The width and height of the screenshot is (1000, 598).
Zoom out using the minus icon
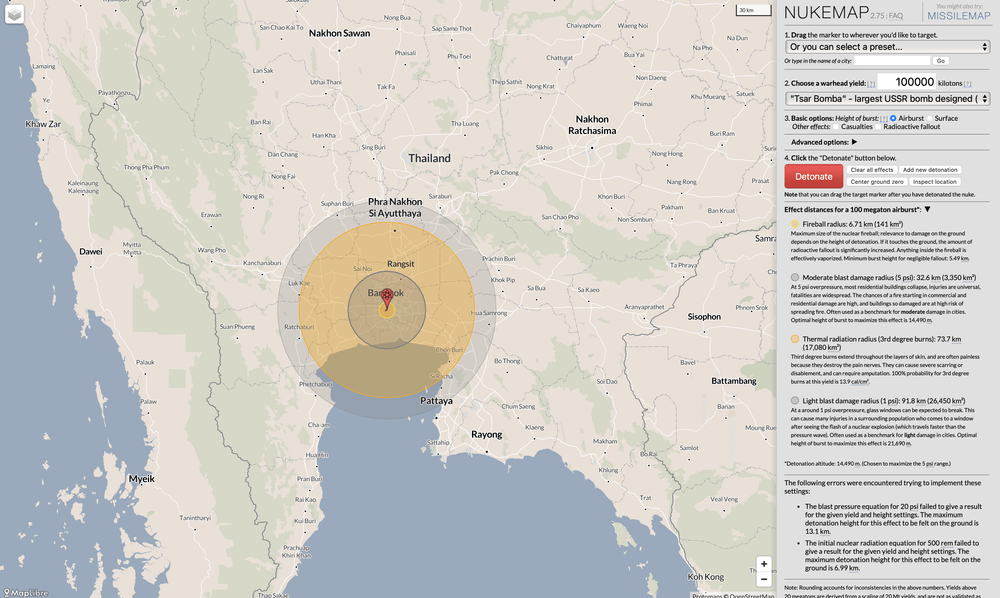pos(763,578)
